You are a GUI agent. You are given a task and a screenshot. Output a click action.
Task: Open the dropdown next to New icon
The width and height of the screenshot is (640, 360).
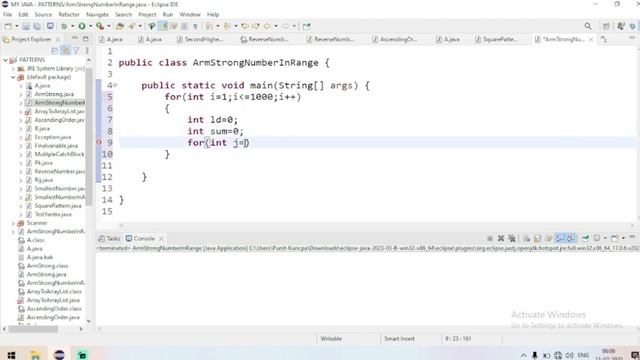(x=17, y=26)
